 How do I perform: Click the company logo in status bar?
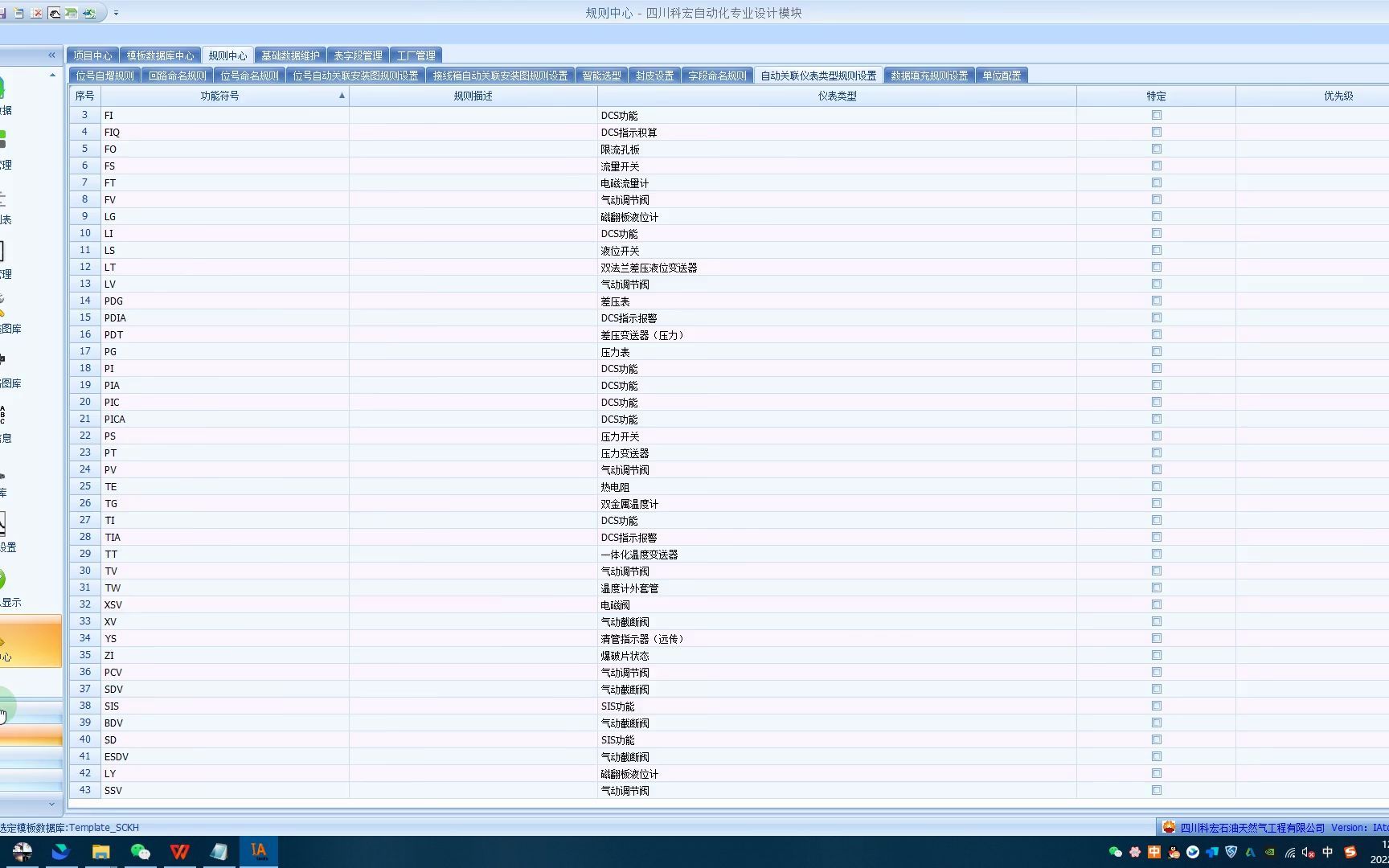click(1169, 827)
